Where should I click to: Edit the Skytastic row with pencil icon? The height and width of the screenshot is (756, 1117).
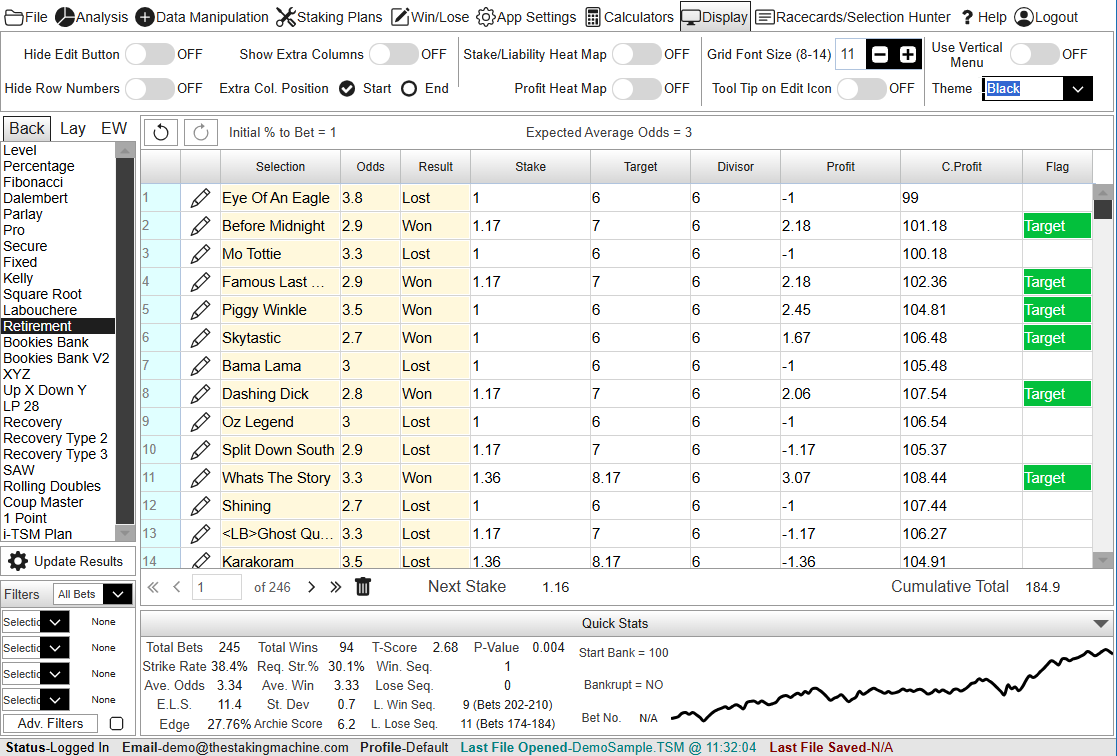point(200,338)
